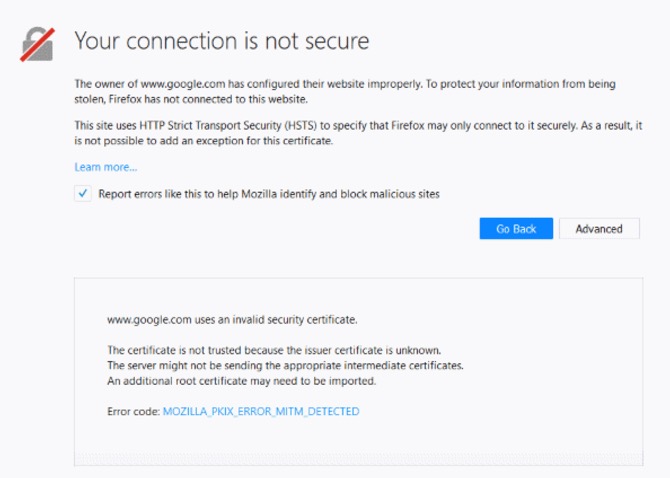Viewport: 670px width, 478px height.
Task: Open the "Learn more..." link
Action: pos(105,167)
